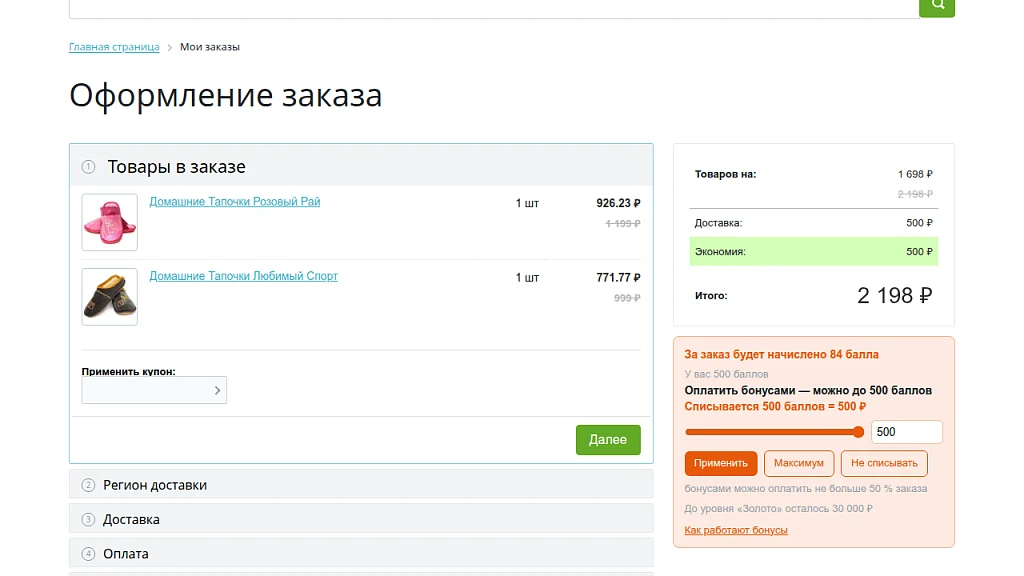Viewport: 1024px width, 576px height.
Task: Open black slippers product thumbnail
Action: point(110,296)
